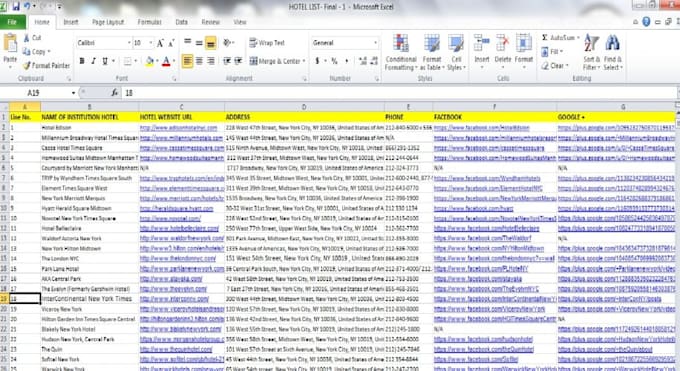Click the Format Painter brush
The height and width of the screenshot is (371, 680).
27,66
